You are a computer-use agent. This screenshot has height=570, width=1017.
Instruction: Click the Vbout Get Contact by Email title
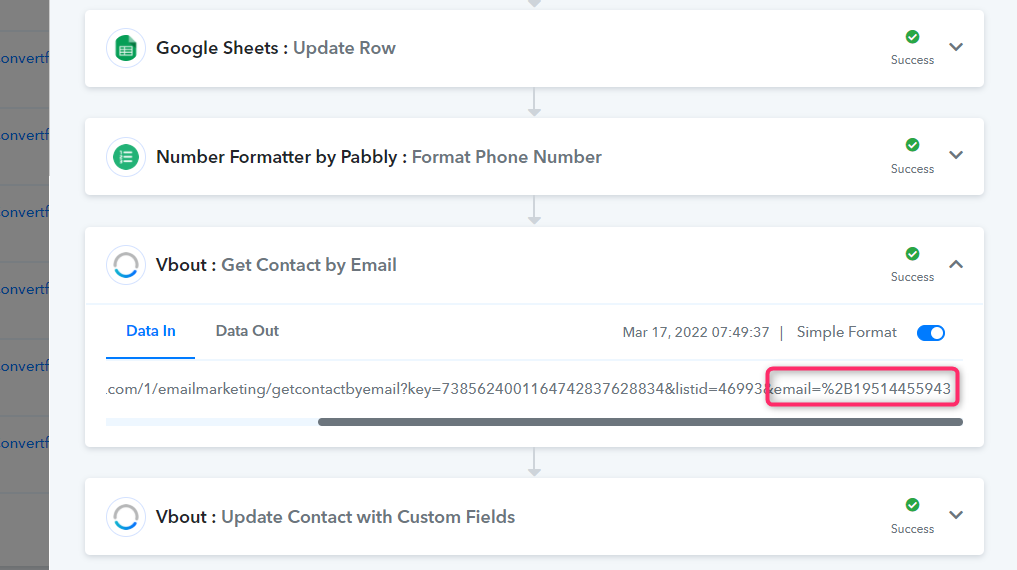click(x=276, y=265)
